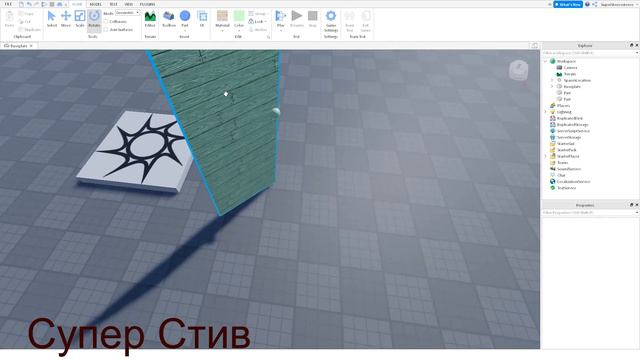The image size is (640, 360).
Task: Activate the Select tool
Action: pos(51,19)
